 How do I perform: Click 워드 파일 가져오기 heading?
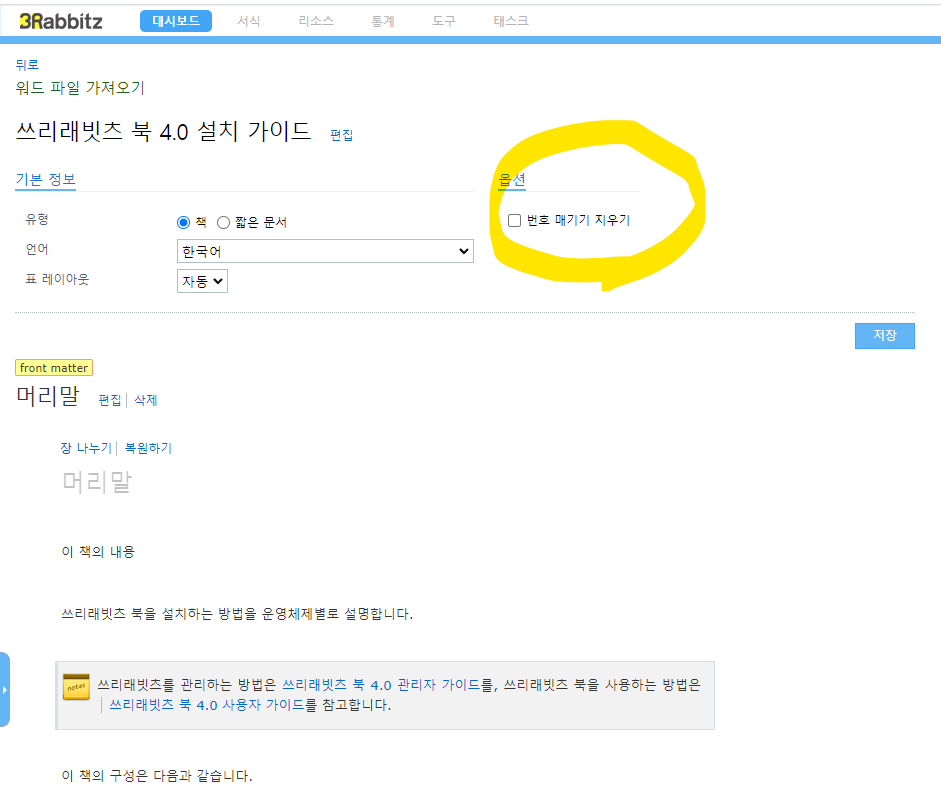[x=80, y=88]
